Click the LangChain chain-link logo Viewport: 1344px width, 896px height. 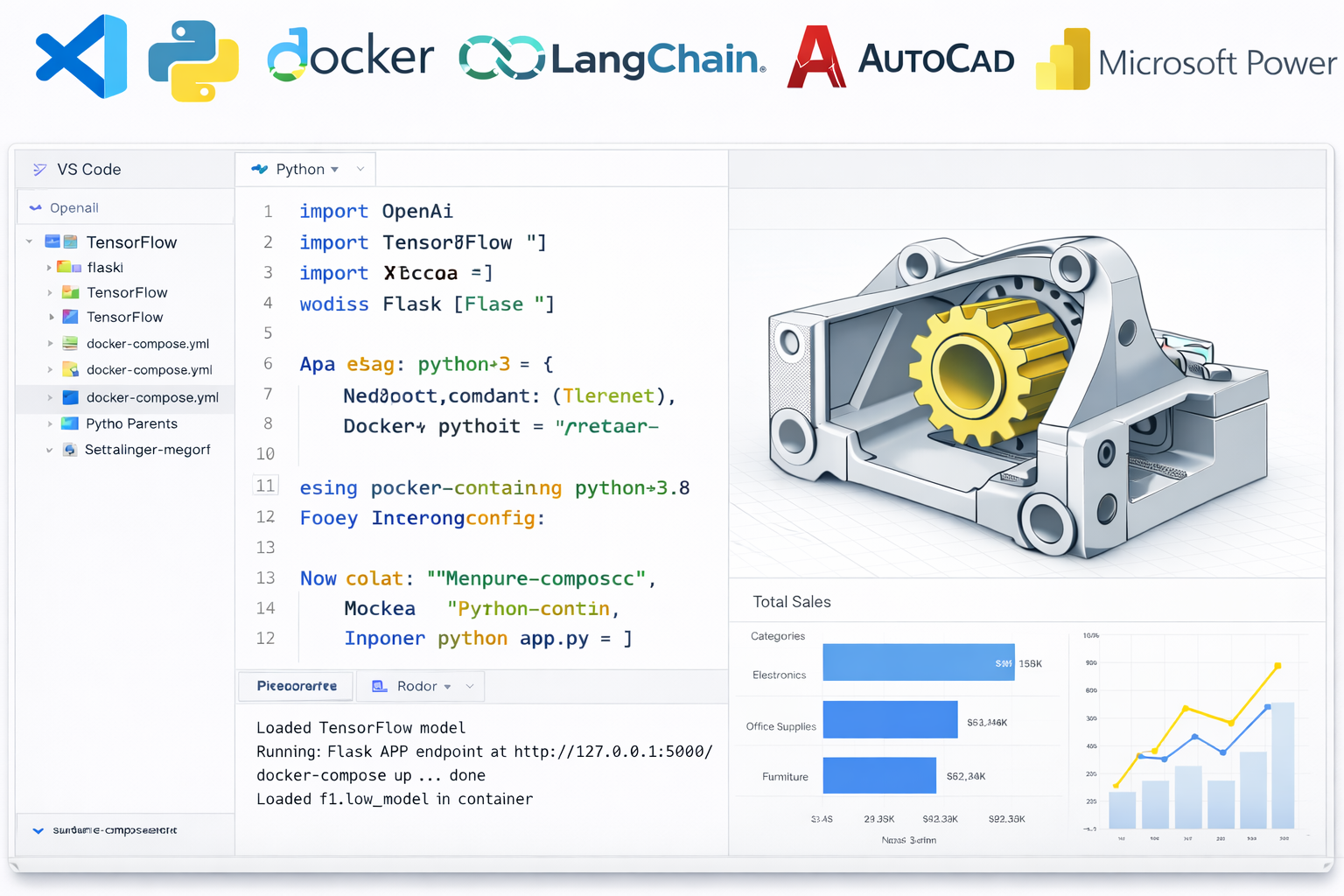tap(501, 58)
